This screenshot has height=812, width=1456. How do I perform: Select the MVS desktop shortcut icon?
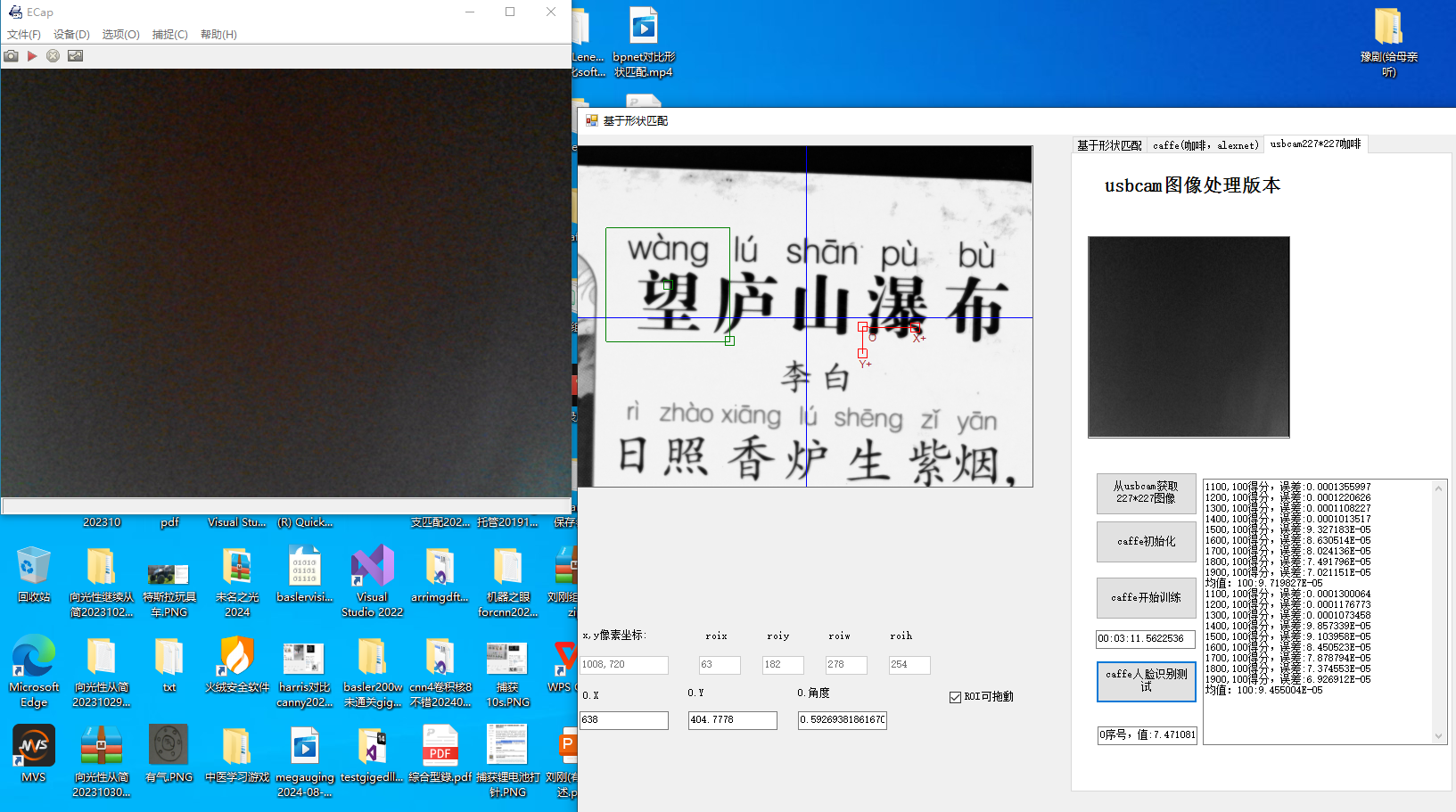[x=34, y=753]
